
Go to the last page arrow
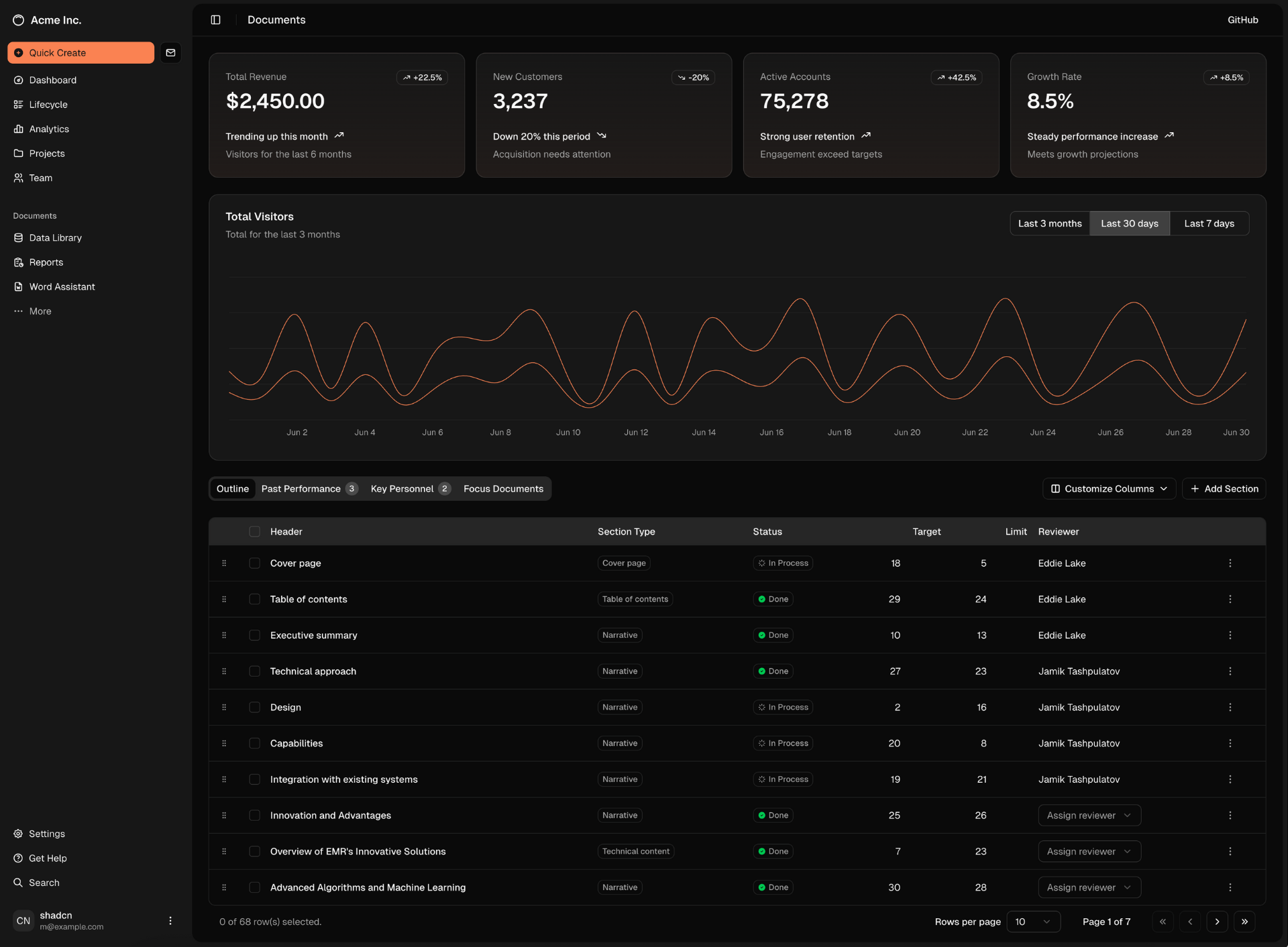[x=1244, y=922]
